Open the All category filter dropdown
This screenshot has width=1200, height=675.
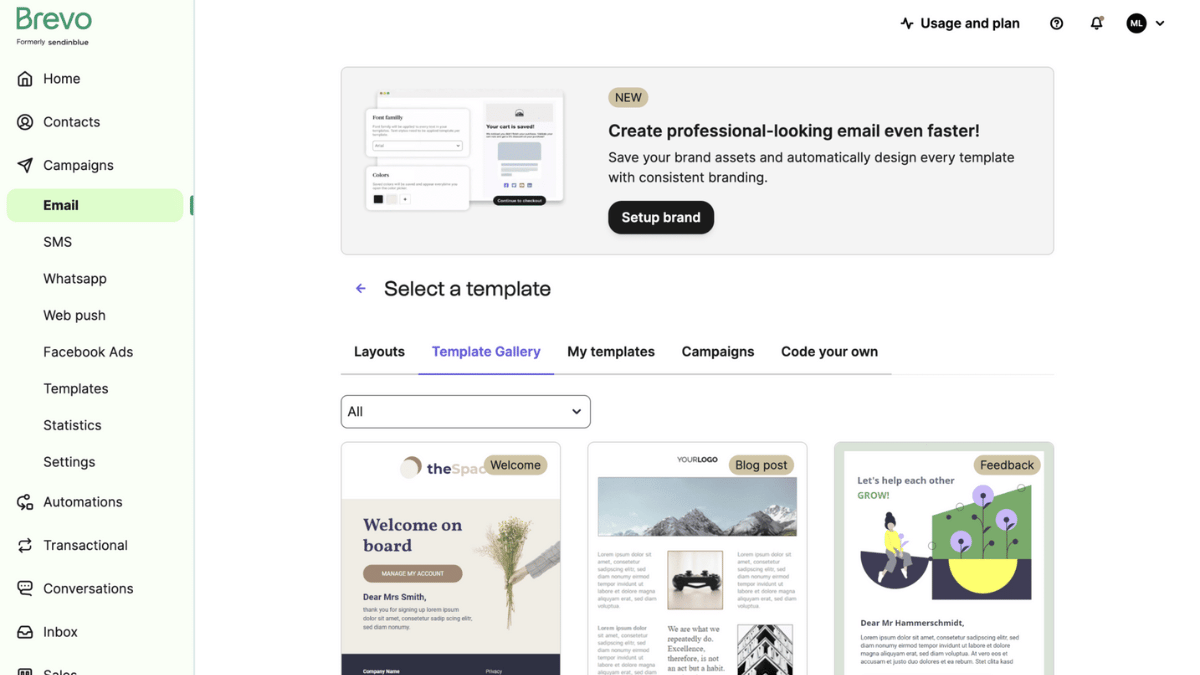pos(466,411)
